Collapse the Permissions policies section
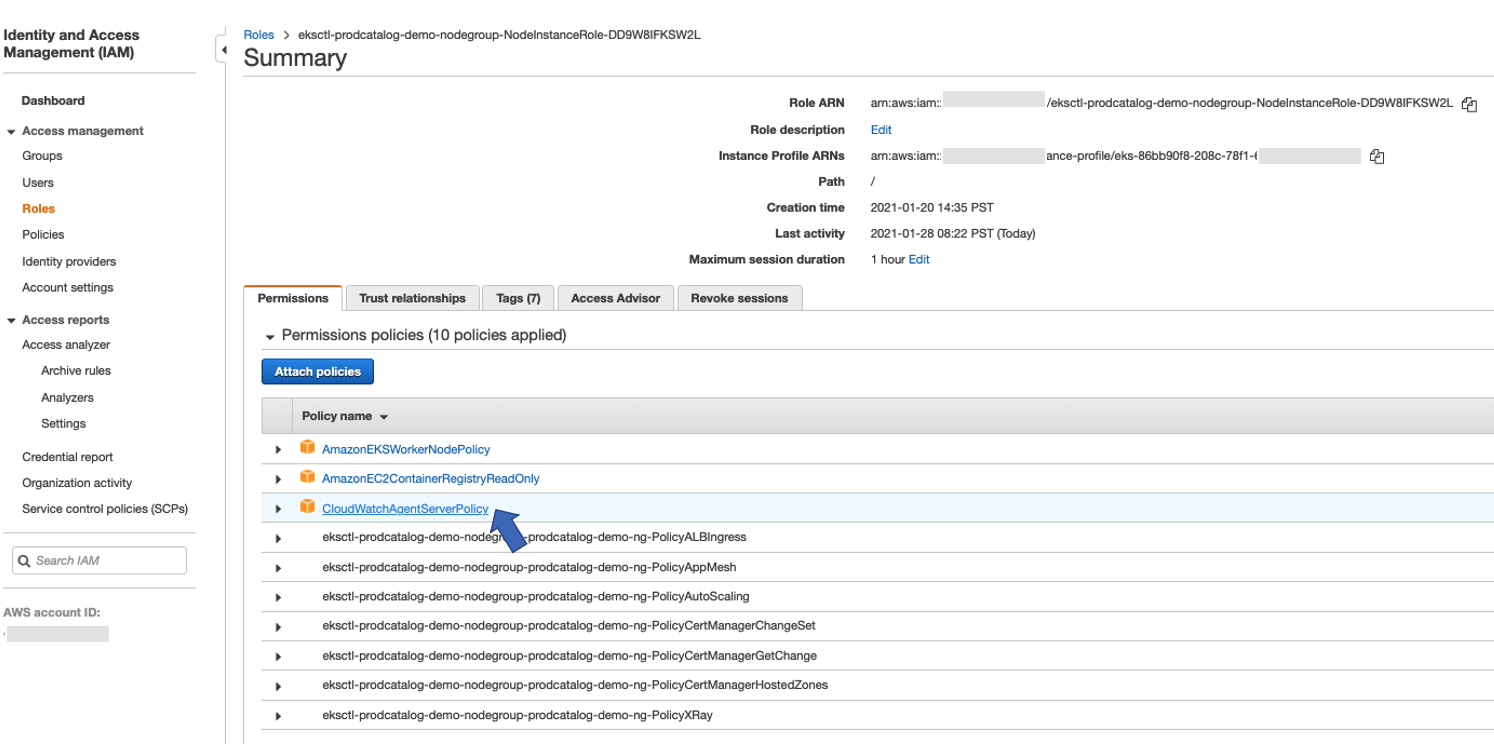This screenshot has width=1494, height=748. (270, 337)
